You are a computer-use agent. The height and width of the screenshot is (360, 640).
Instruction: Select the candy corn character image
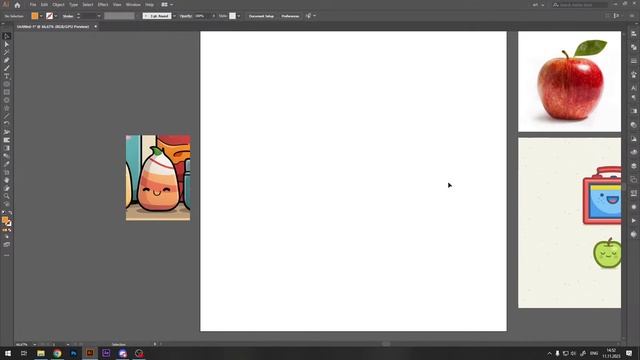click(x=158, y=178)
